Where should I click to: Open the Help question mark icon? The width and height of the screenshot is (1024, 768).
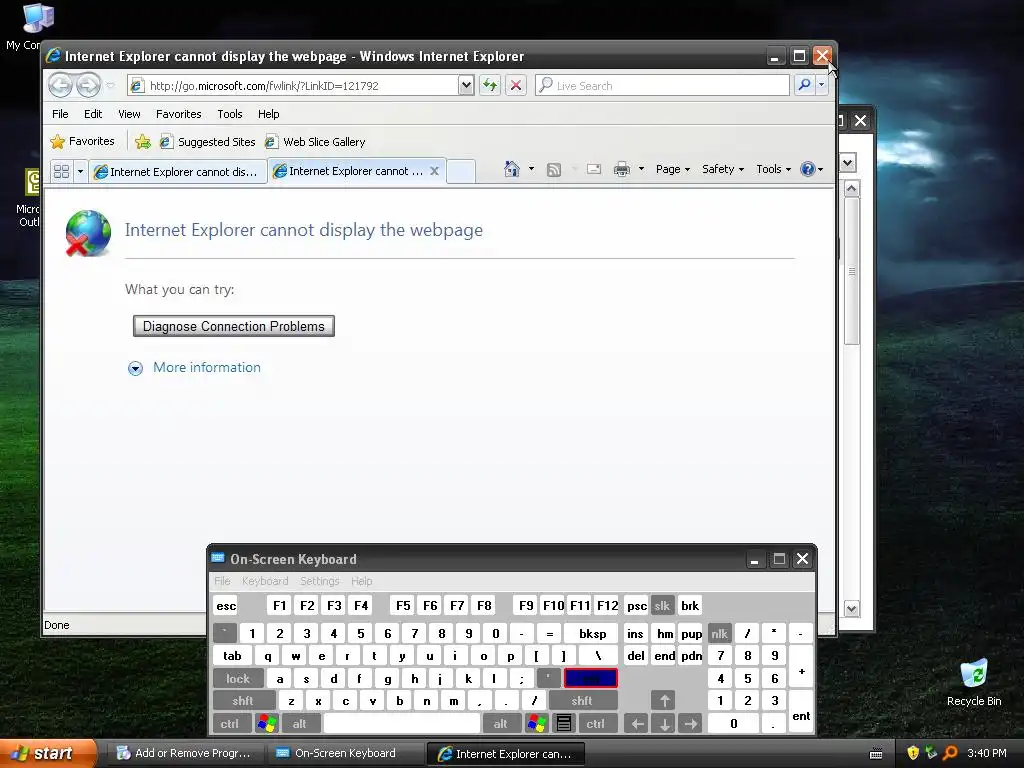click(x=808, y=169)
